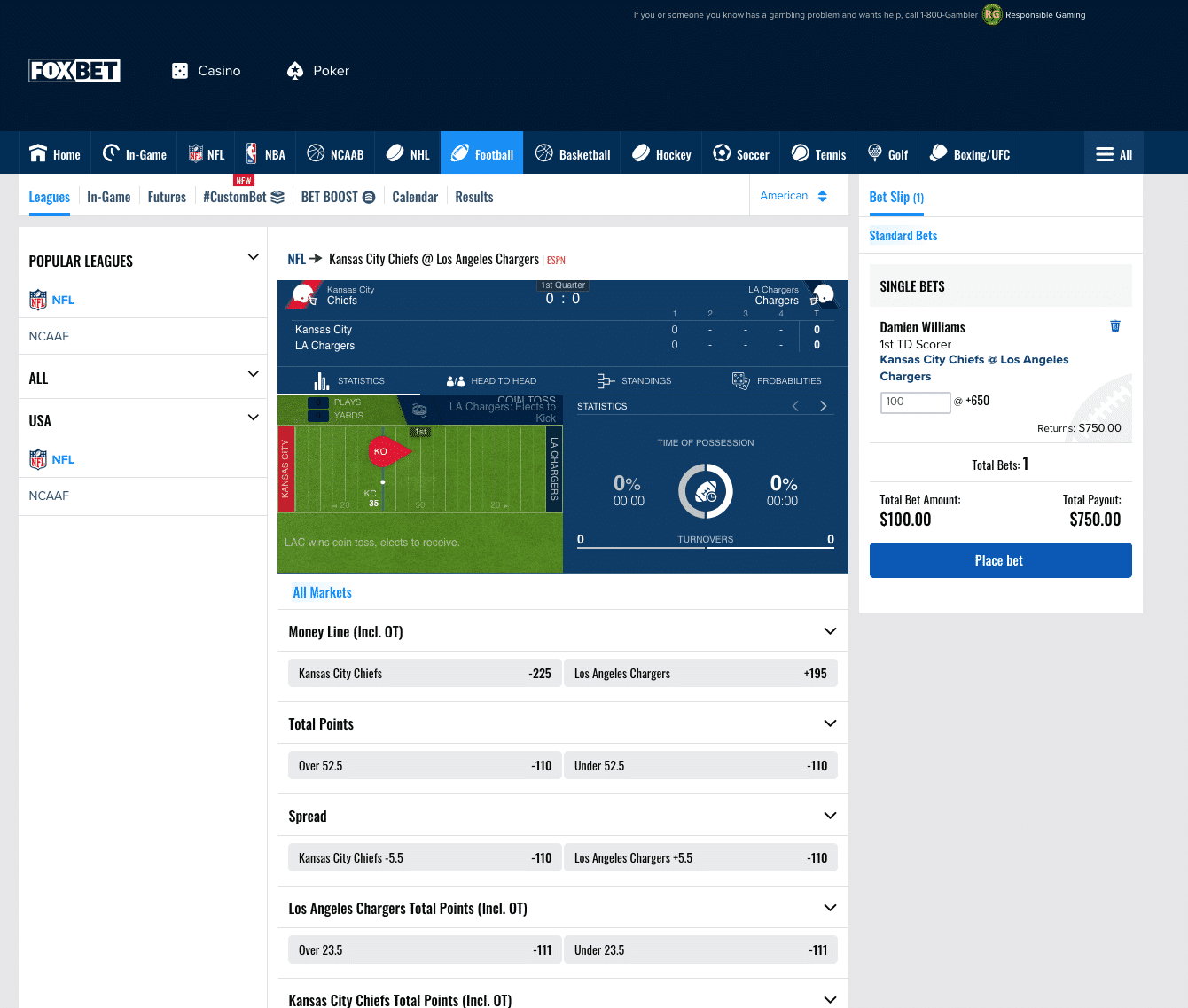Go to previous statistics panel arrow
The width and height of the screenshot is (1188, 1008).
(795, 406)
